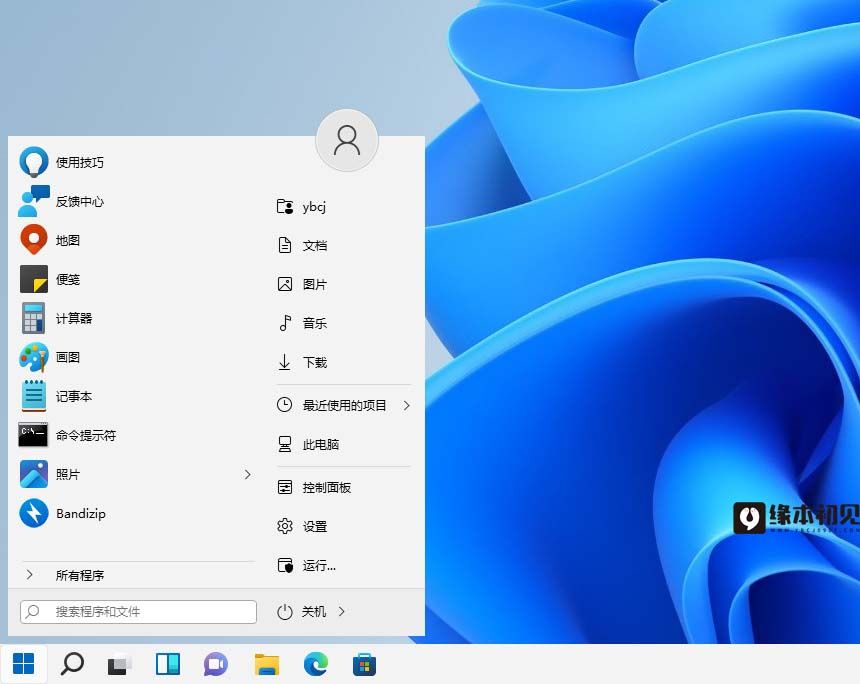Open the 使用技巧 tips app icon
Image resolution: width=860 pixels, height=684 pixels.
(33, 162)
